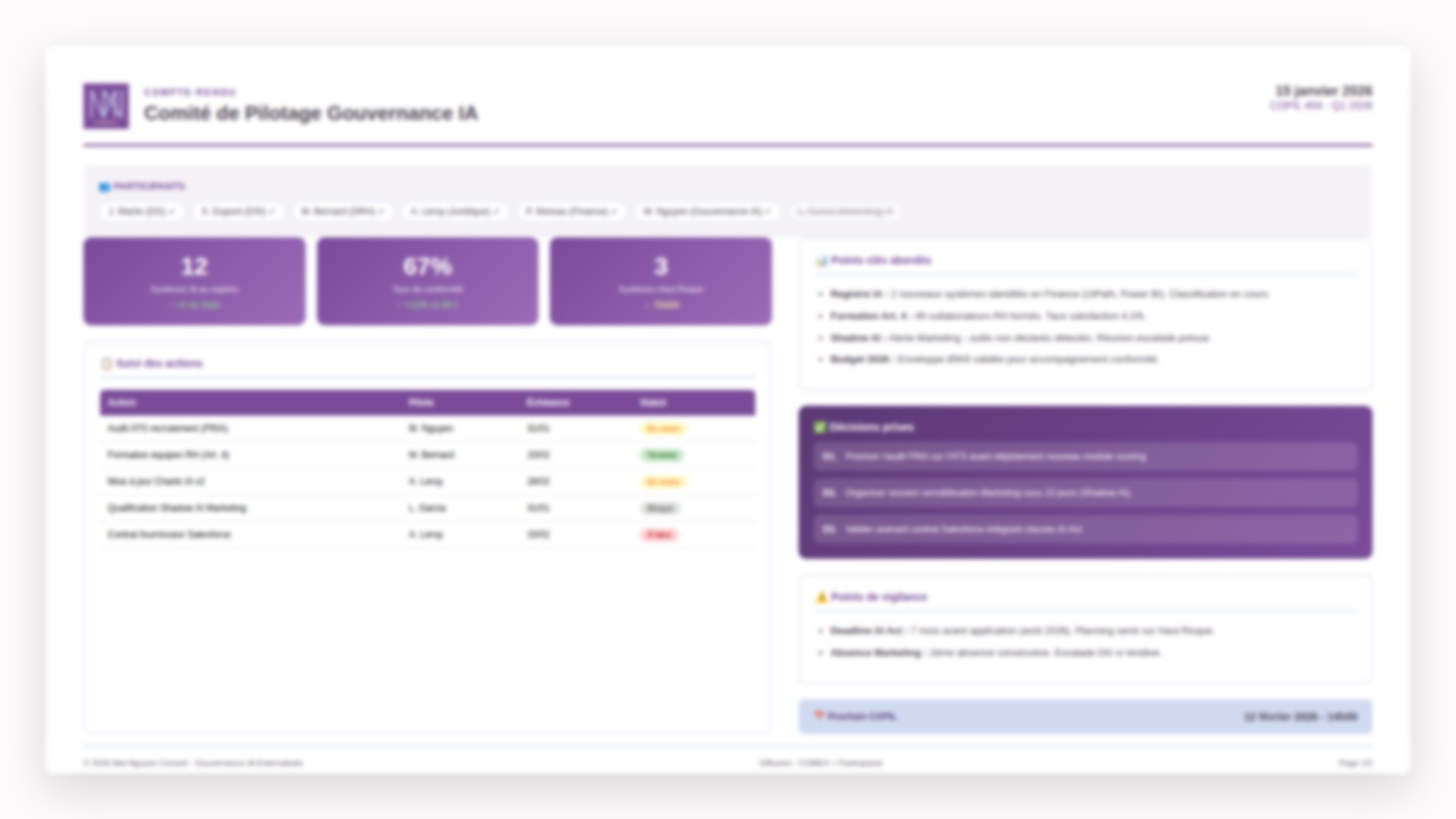This screenshot has height=819, width=1456.
Task: Click the chart icon beside Points clés abordés
Action: click(821, 261)
